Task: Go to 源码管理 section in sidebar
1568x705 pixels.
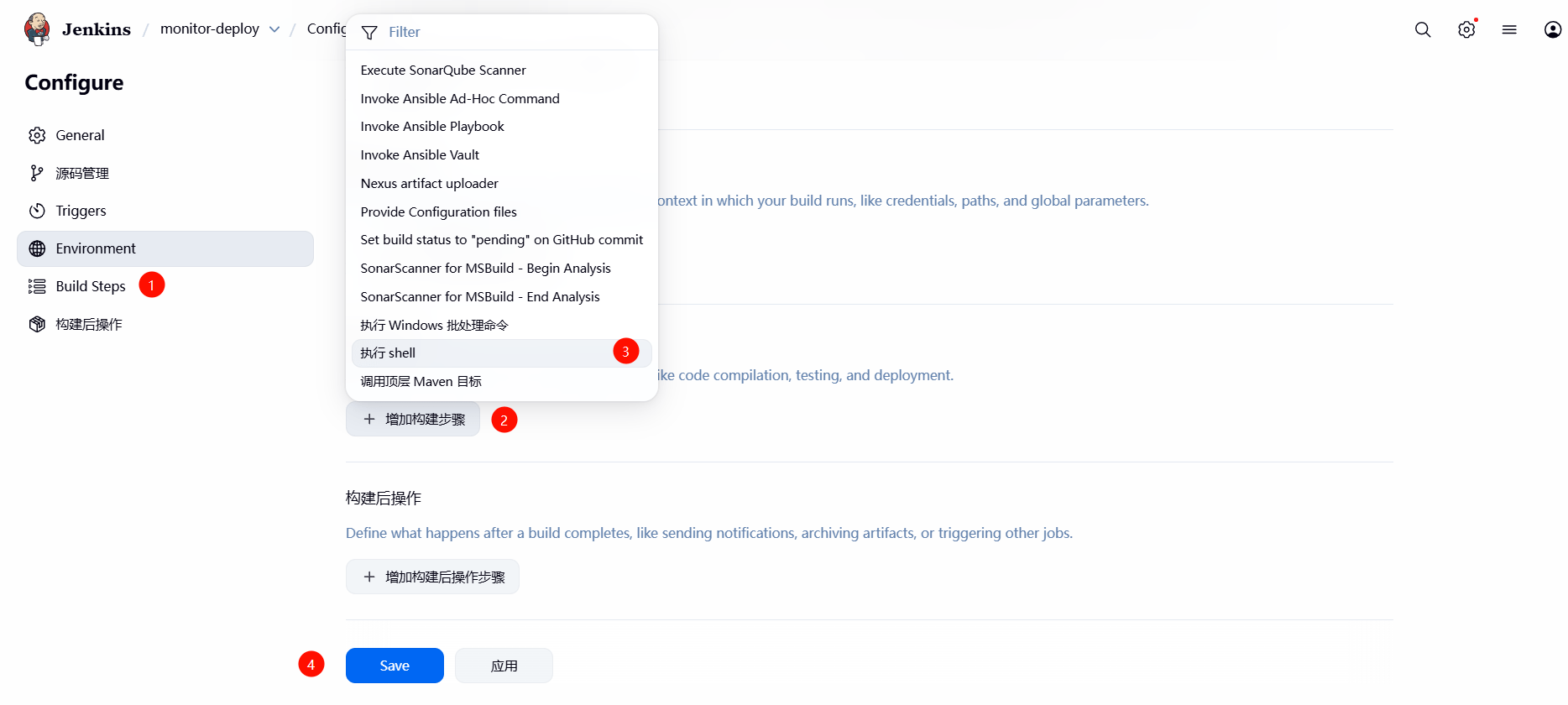Action: coord(82,173)
